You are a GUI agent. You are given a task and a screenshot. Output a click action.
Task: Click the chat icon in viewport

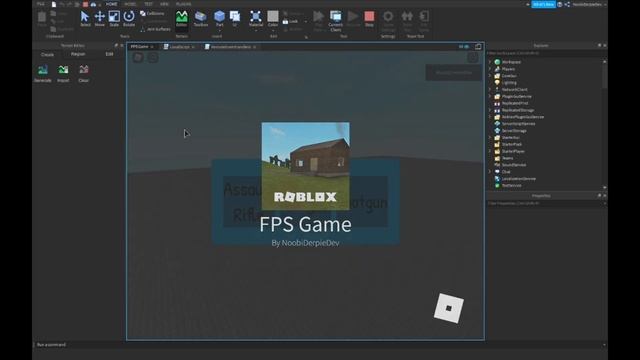(153, 58)
